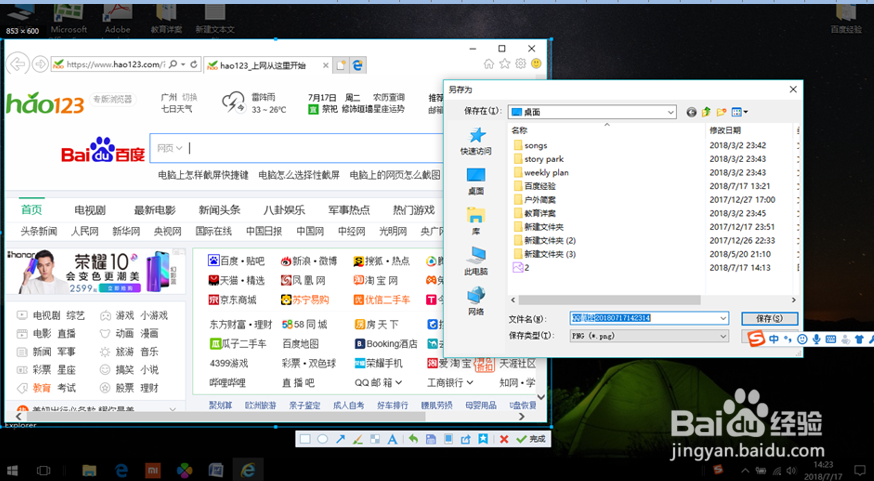
Task: Click the browser refresh icon in address bar
Action: (193, 64)
